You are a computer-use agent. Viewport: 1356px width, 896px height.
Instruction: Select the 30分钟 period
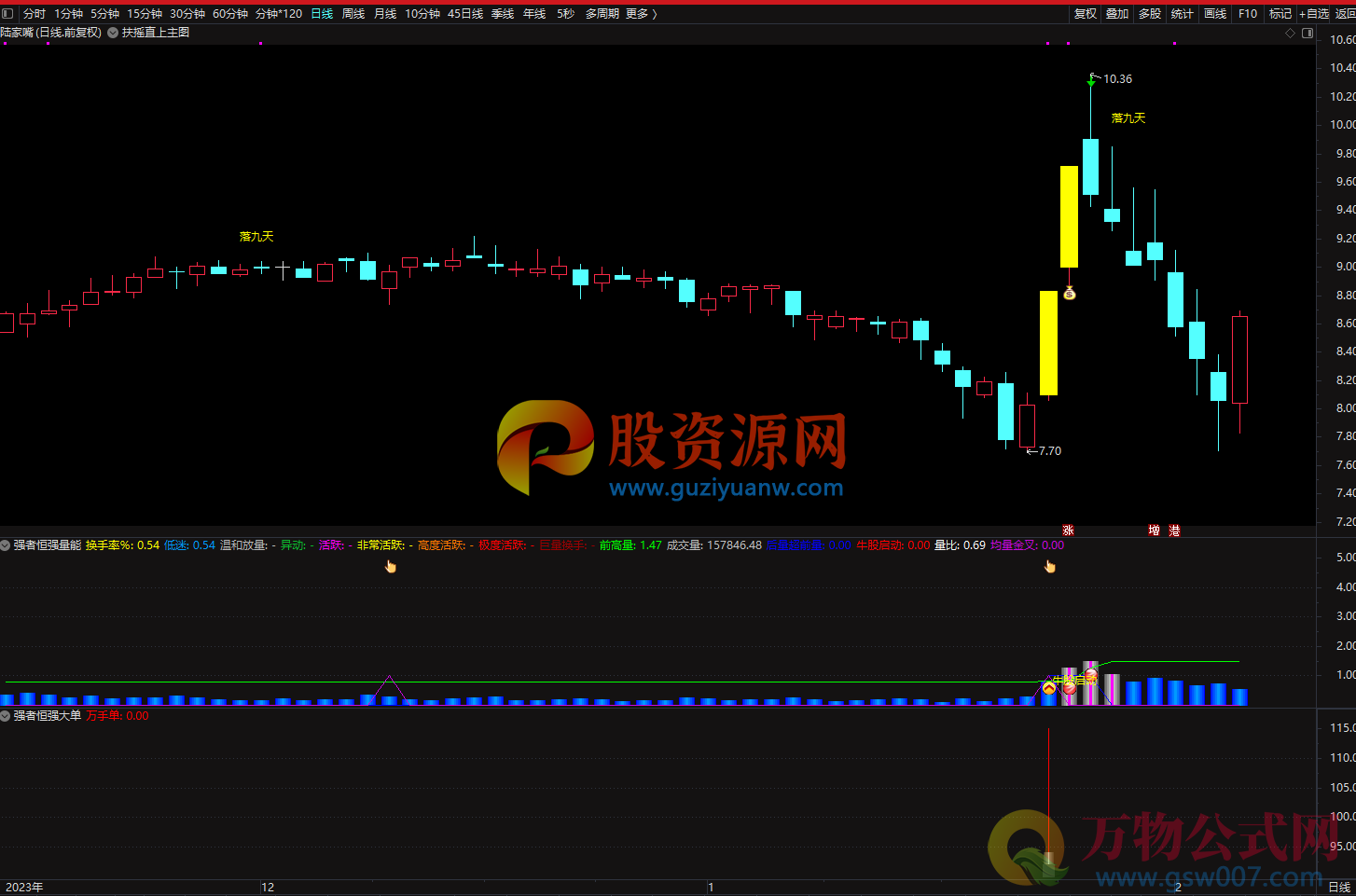(x=187, y=13)
